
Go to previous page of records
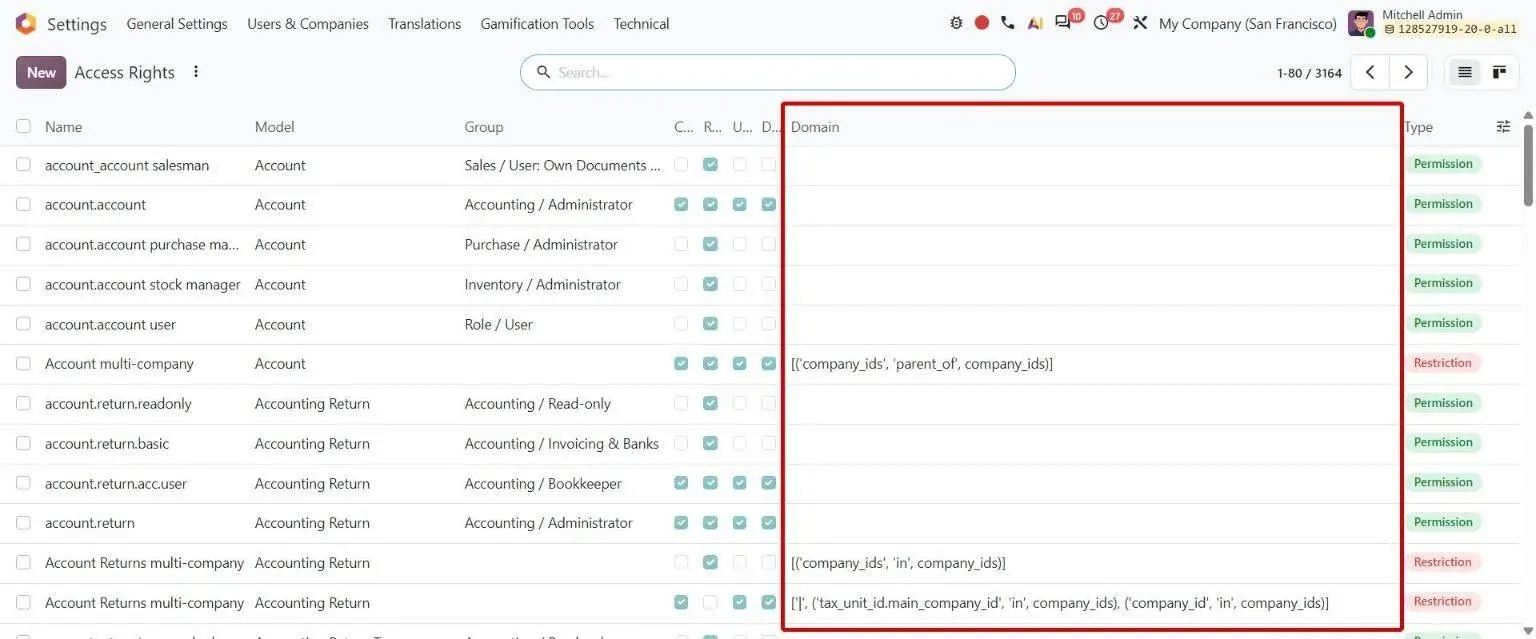tap(1370, 72)
